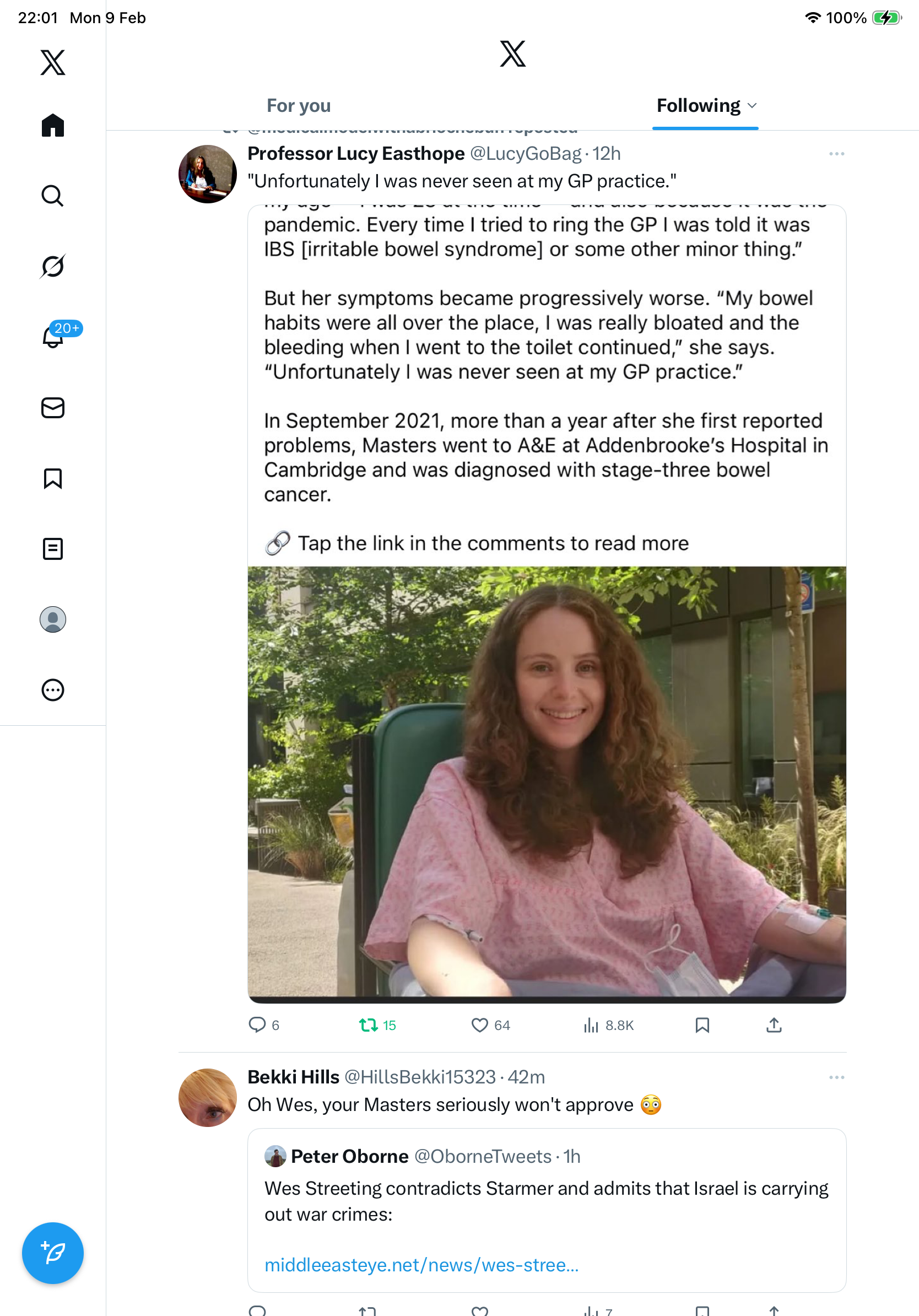919x1316 pixels.
Task: Open Grok from the sidebar
Action: pyautogui.click(x=53, y=266)
